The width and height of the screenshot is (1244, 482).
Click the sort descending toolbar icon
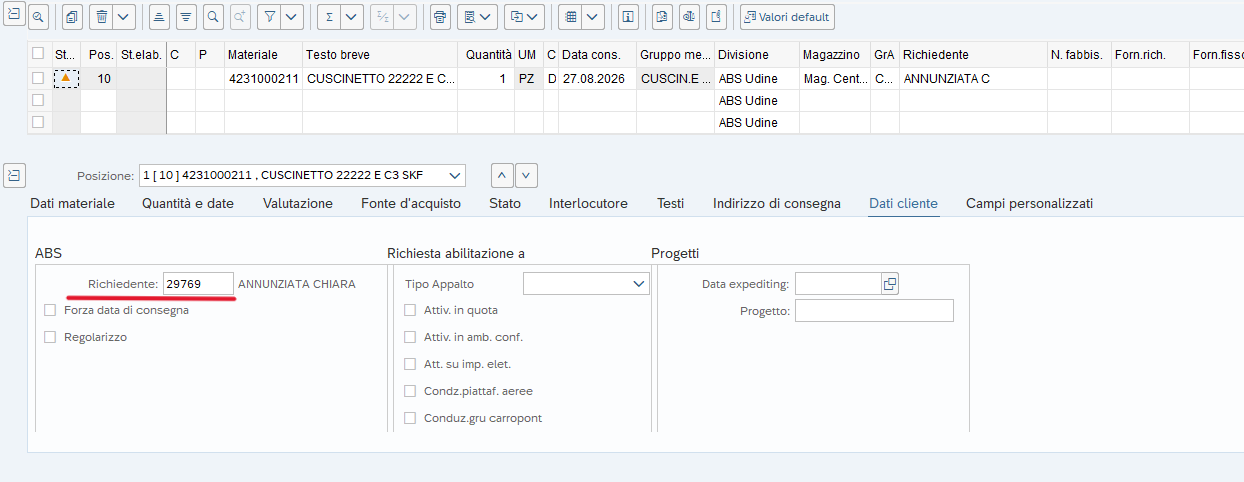pos(186,17)
